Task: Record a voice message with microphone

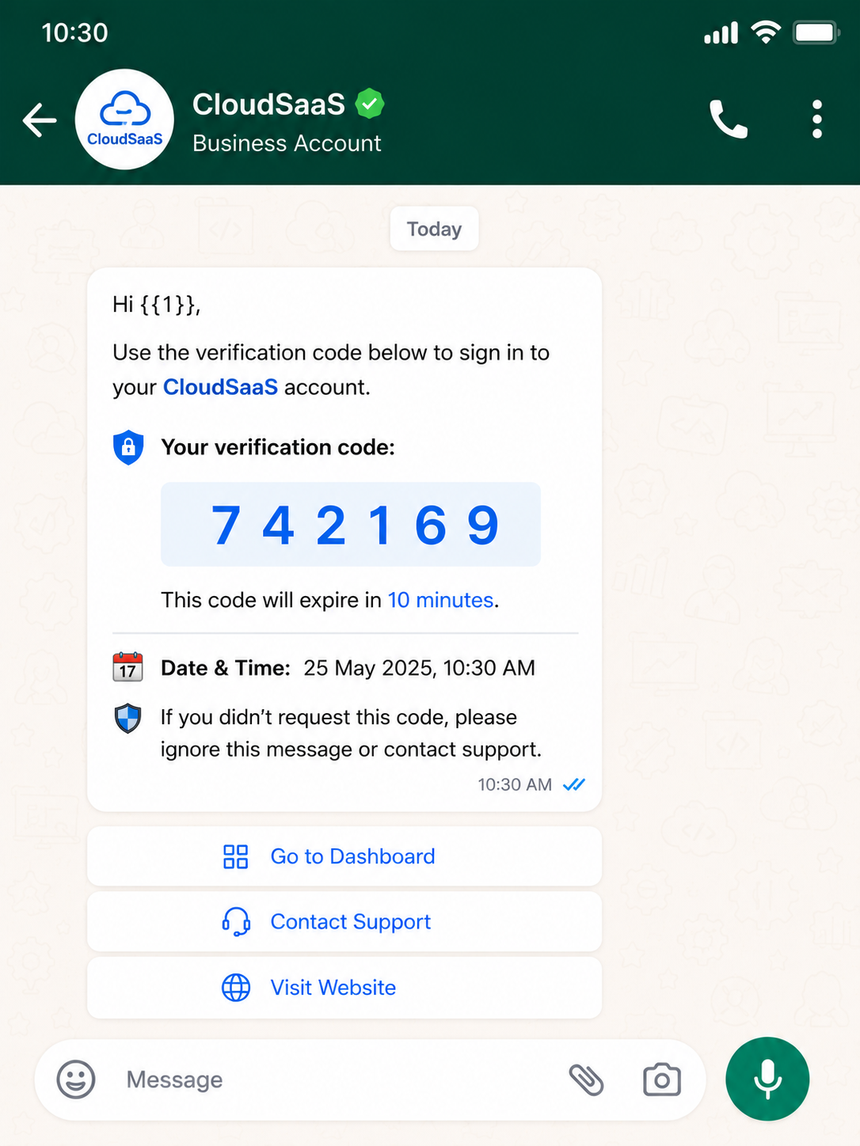Action: tap(767, 1079)
